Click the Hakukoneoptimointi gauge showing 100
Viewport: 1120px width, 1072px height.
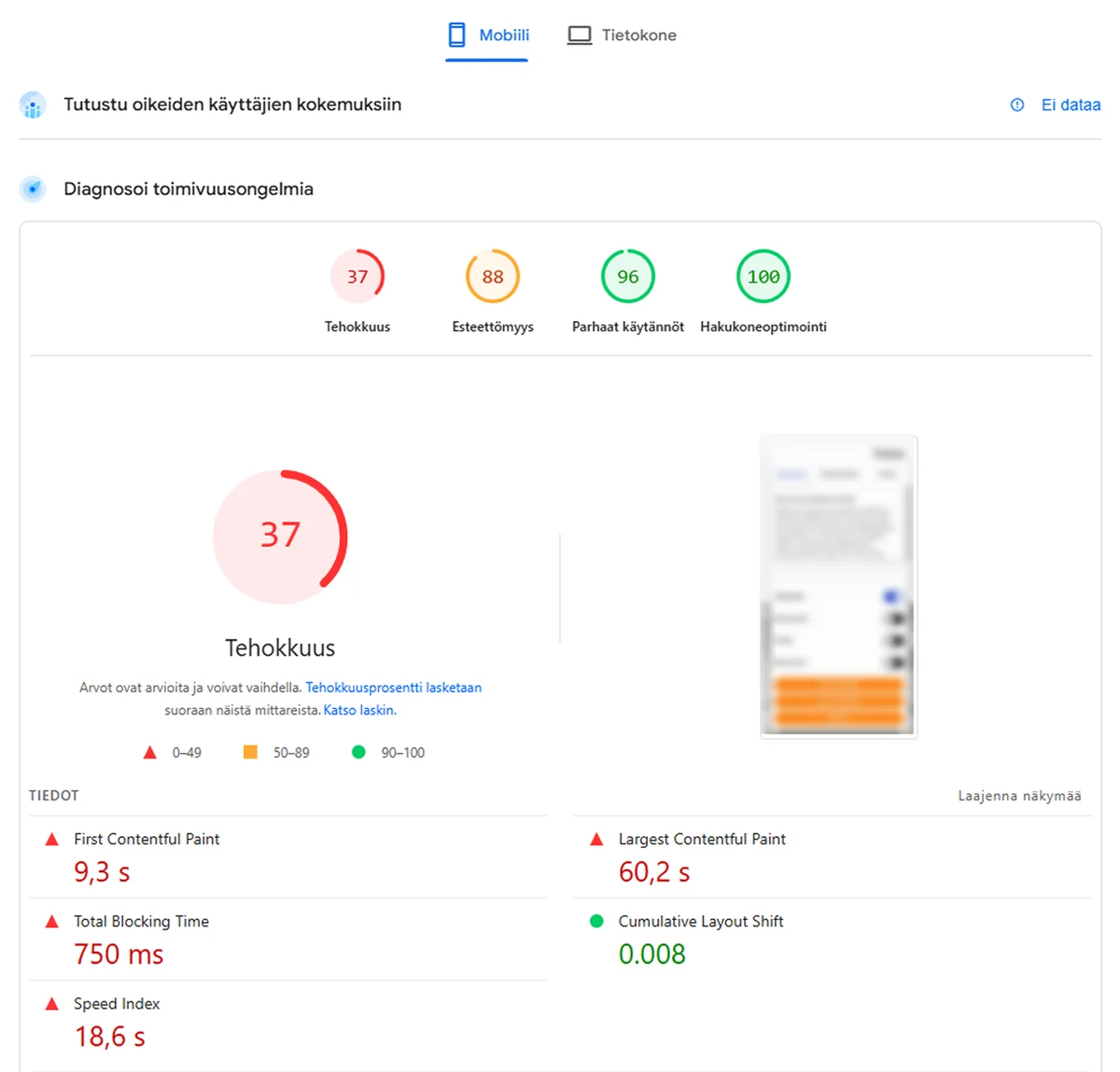pos(763,275)
